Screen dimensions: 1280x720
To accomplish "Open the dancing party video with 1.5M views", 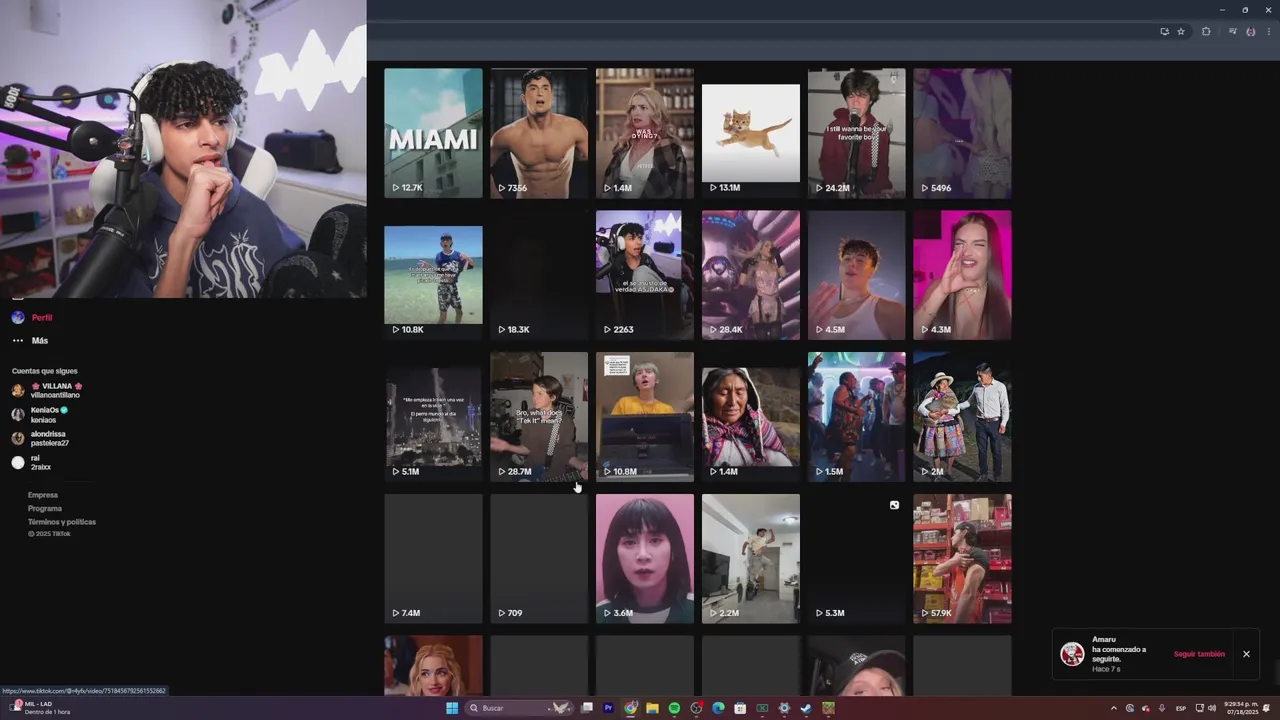I will click(x=857, y=417).
